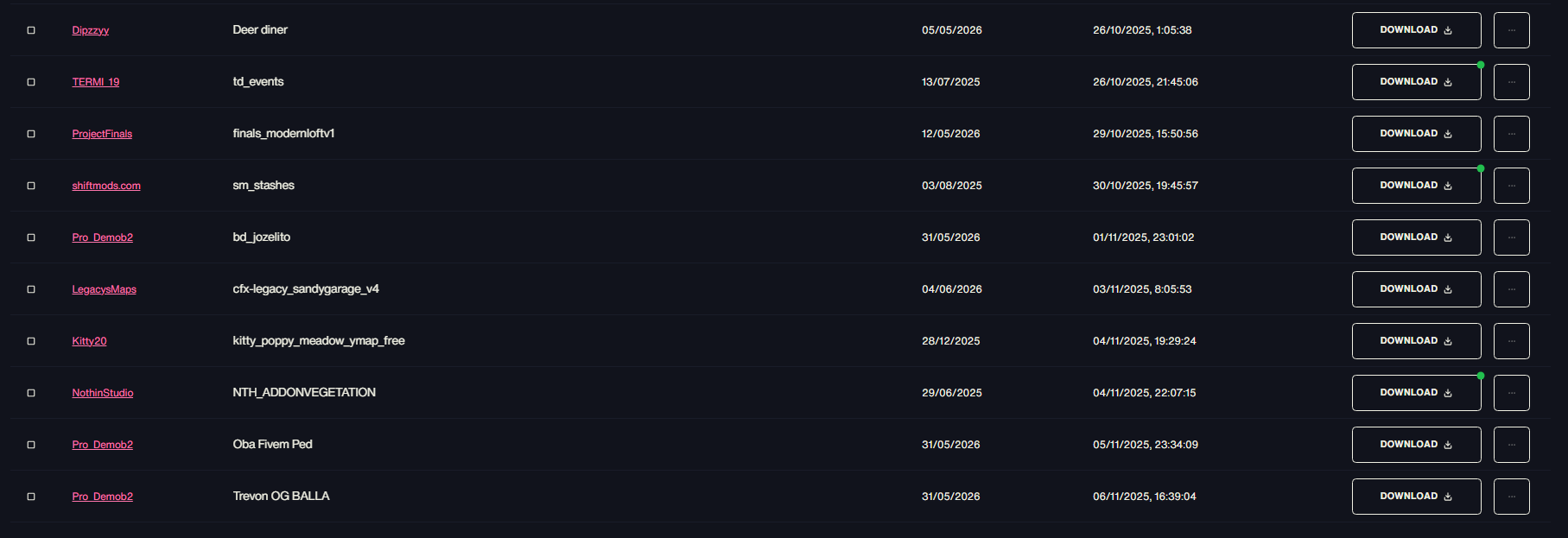Open more options menu for td_events
Image resolution: width=1568 pixels, height=538 pixels.
tap(1511, 82)
